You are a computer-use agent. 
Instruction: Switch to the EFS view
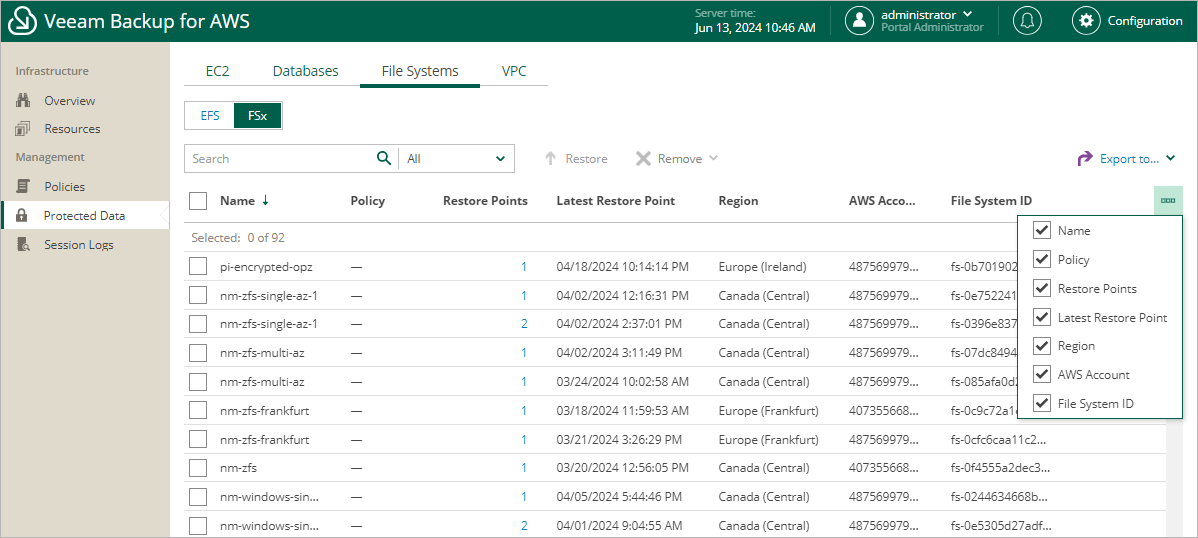(210, 116)
